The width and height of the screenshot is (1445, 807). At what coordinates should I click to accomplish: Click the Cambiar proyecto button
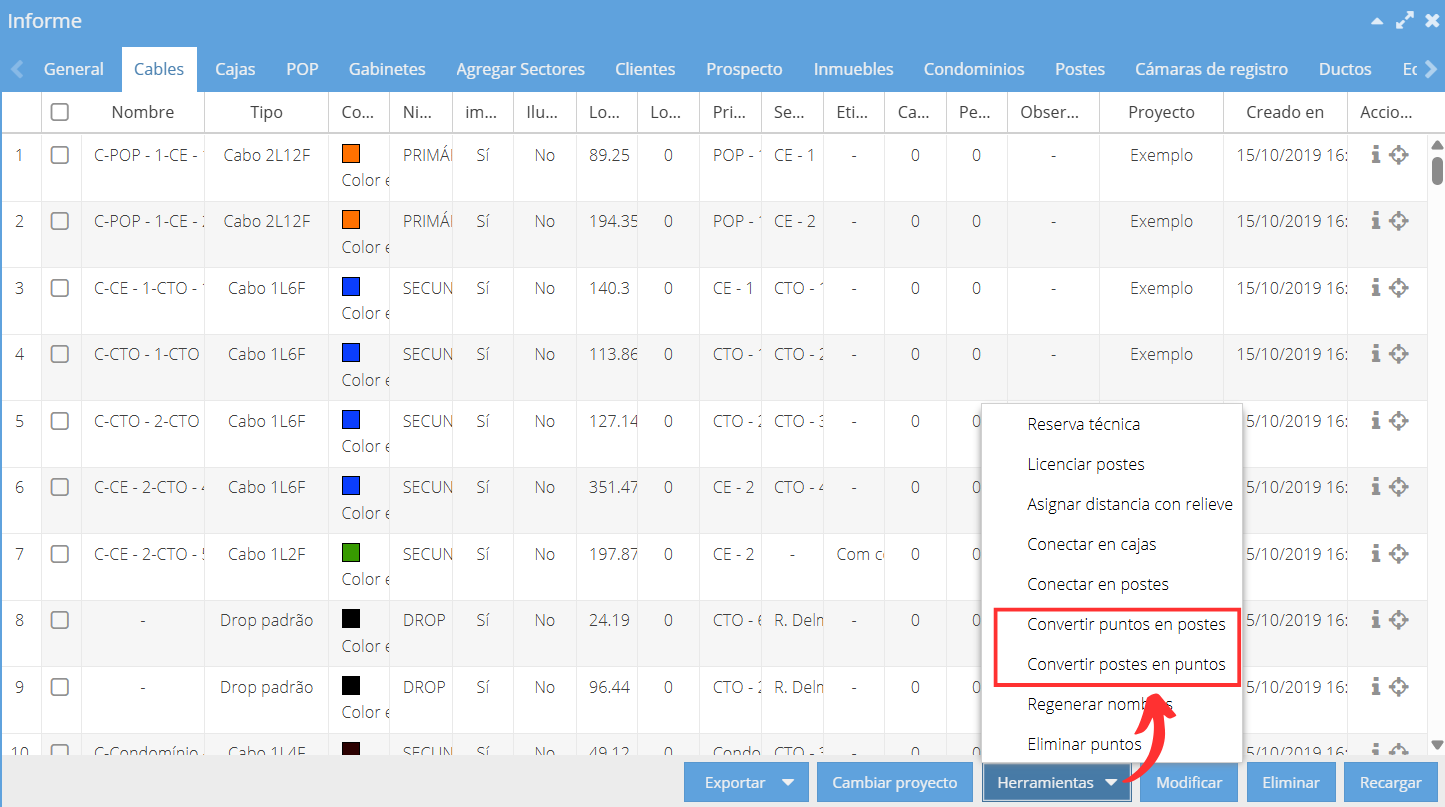tap(895, 783)
